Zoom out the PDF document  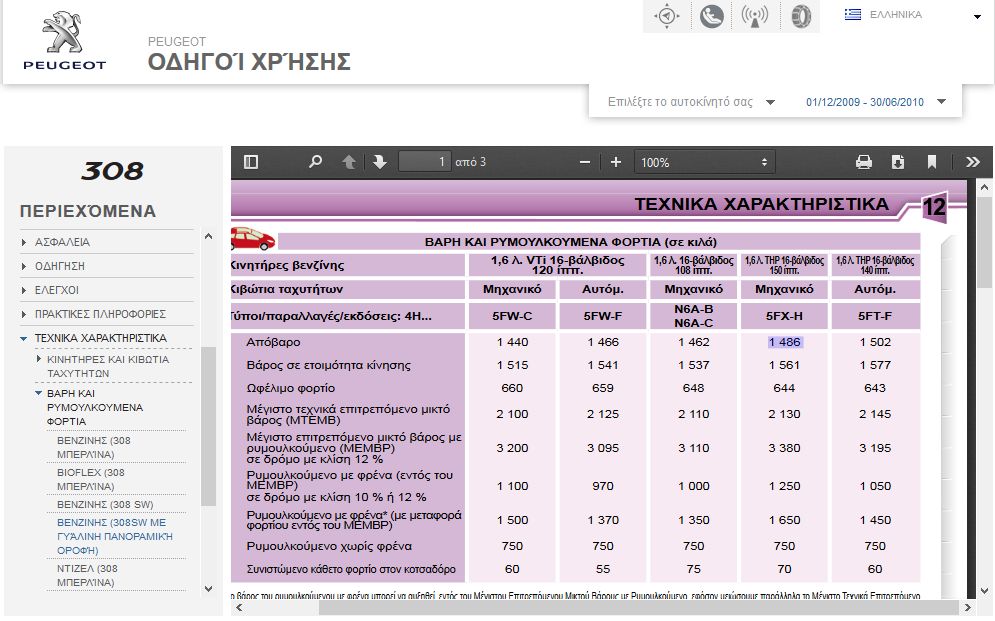click(x=585, y=162)
